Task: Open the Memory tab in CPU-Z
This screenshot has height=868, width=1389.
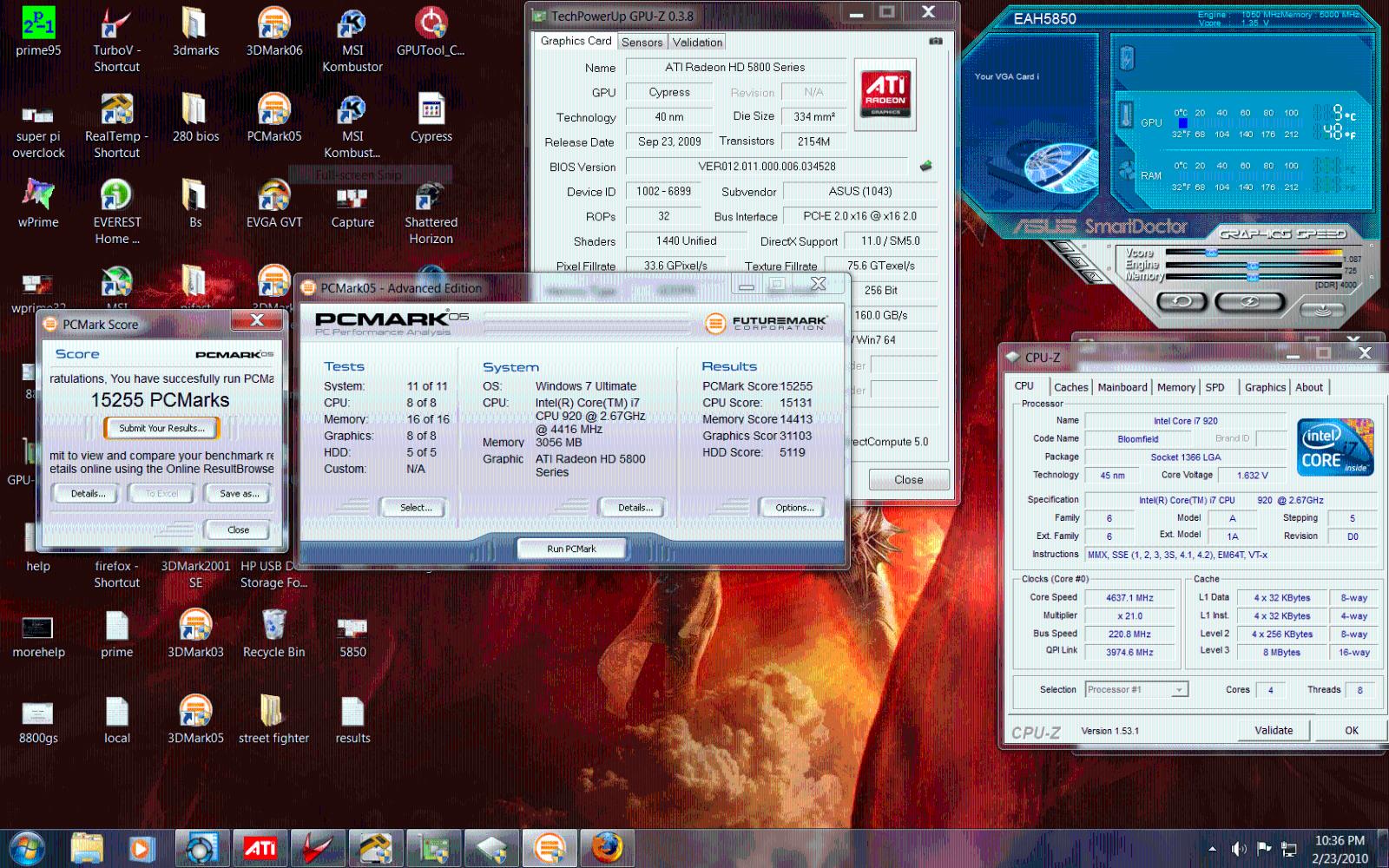Action: click(1175, 387)
